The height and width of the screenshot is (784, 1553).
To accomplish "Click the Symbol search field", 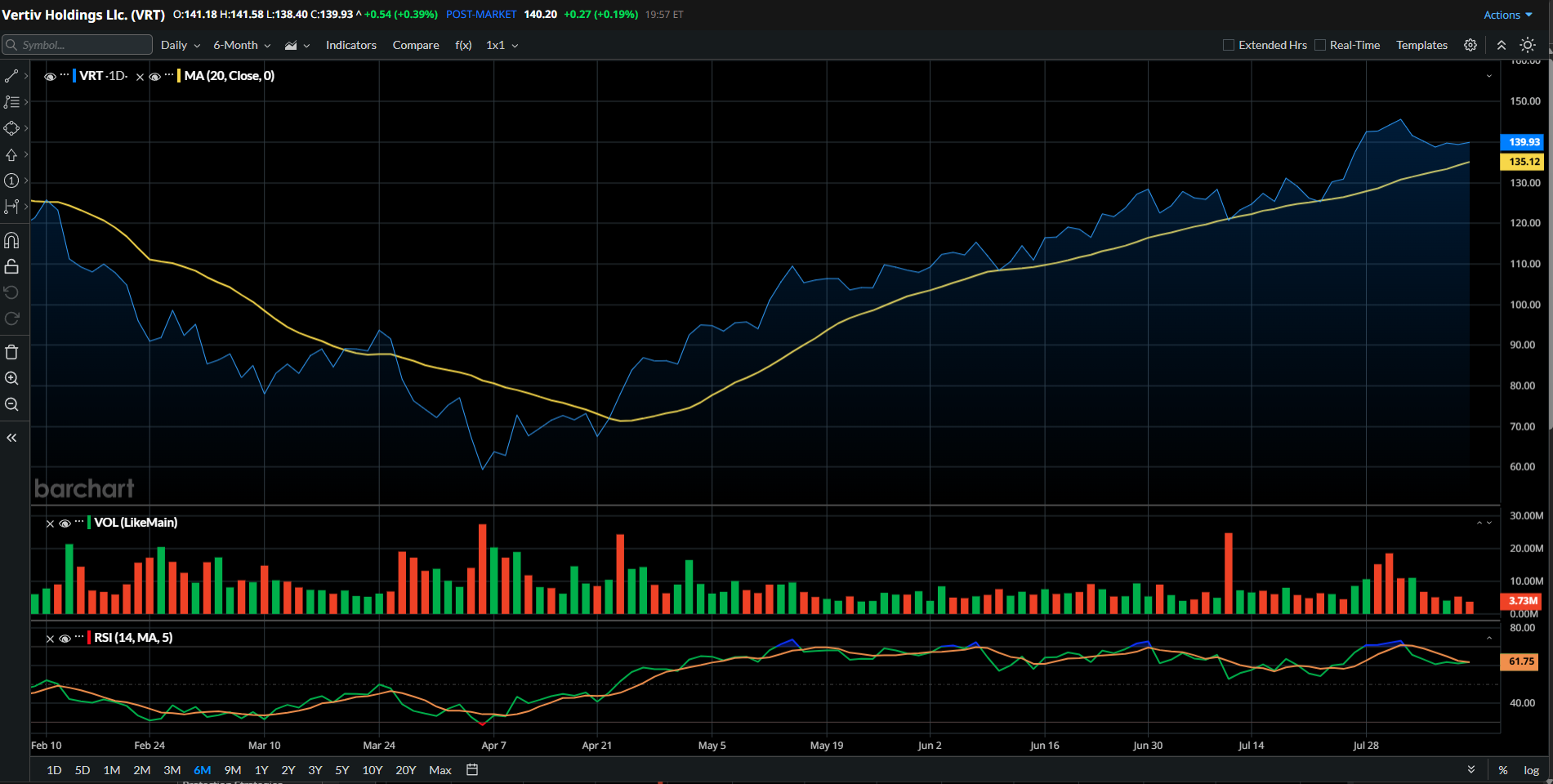I will coord(78,45).
